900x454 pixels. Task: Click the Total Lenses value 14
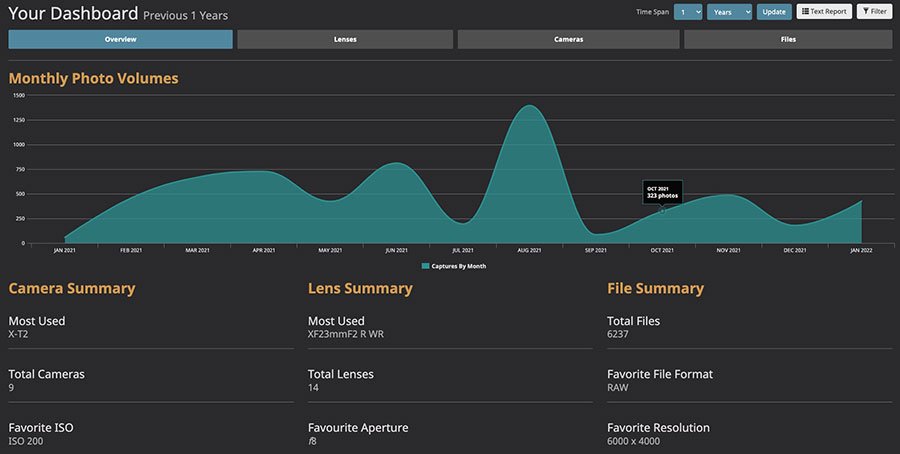tap(313, 387)
